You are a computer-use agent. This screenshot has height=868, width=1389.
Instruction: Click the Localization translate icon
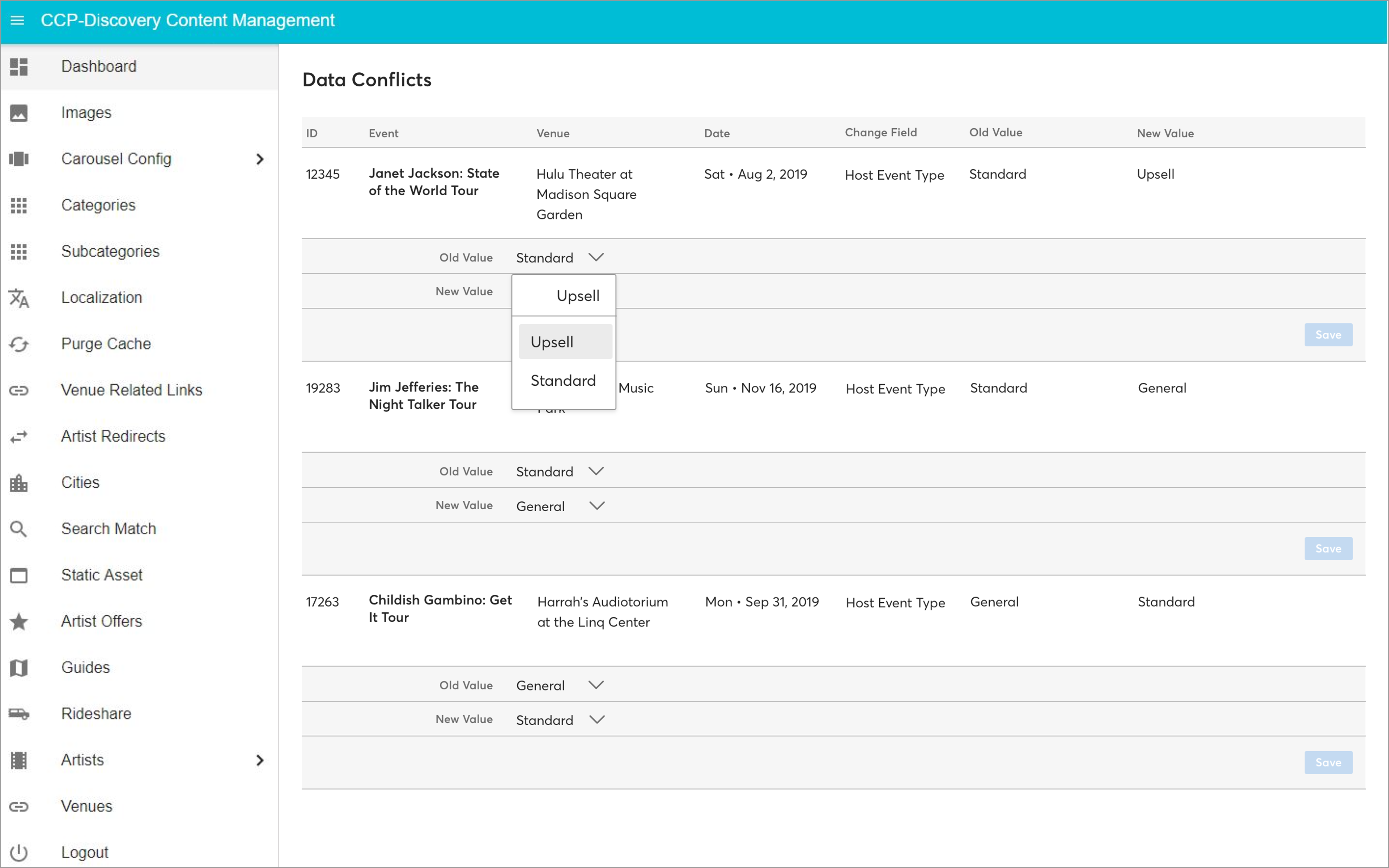pos(19,298)
